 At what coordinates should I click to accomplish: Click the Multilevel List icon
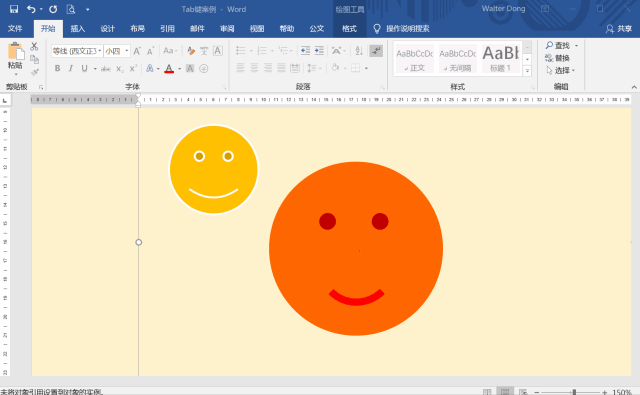[x=283, y=51]
